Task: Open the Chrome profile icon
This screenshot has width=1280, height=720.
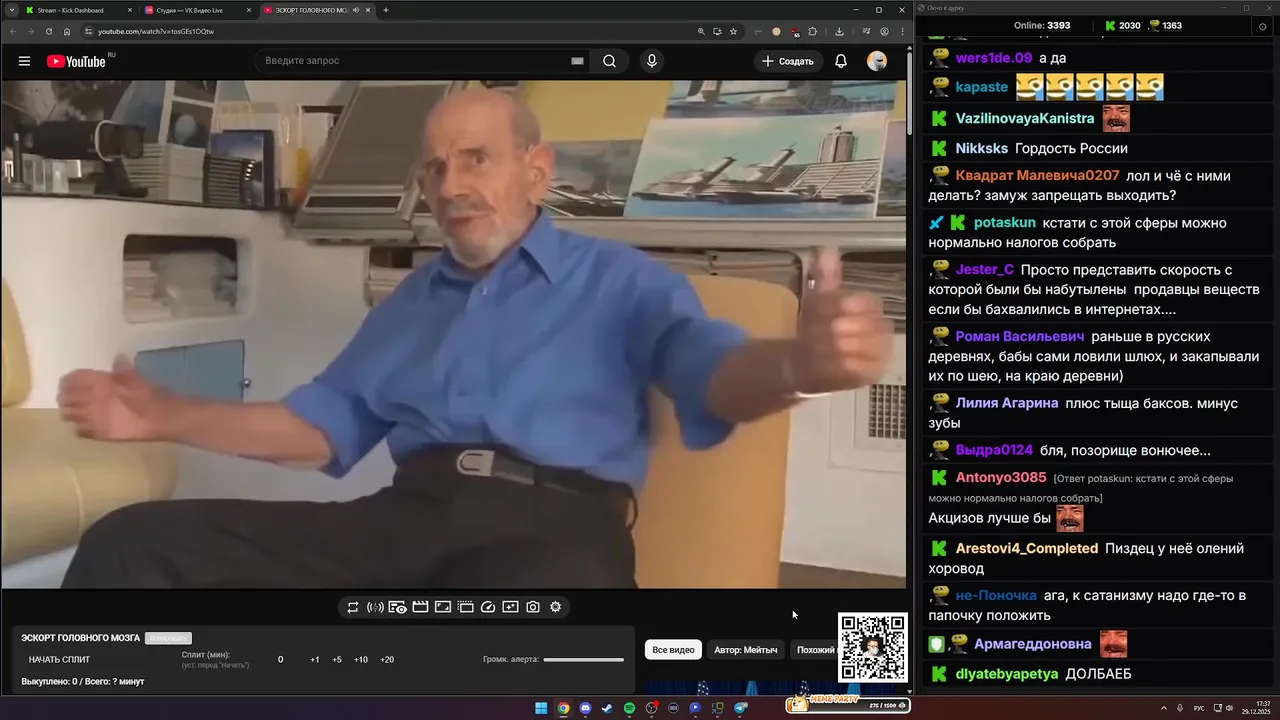Action: [884, 31]
